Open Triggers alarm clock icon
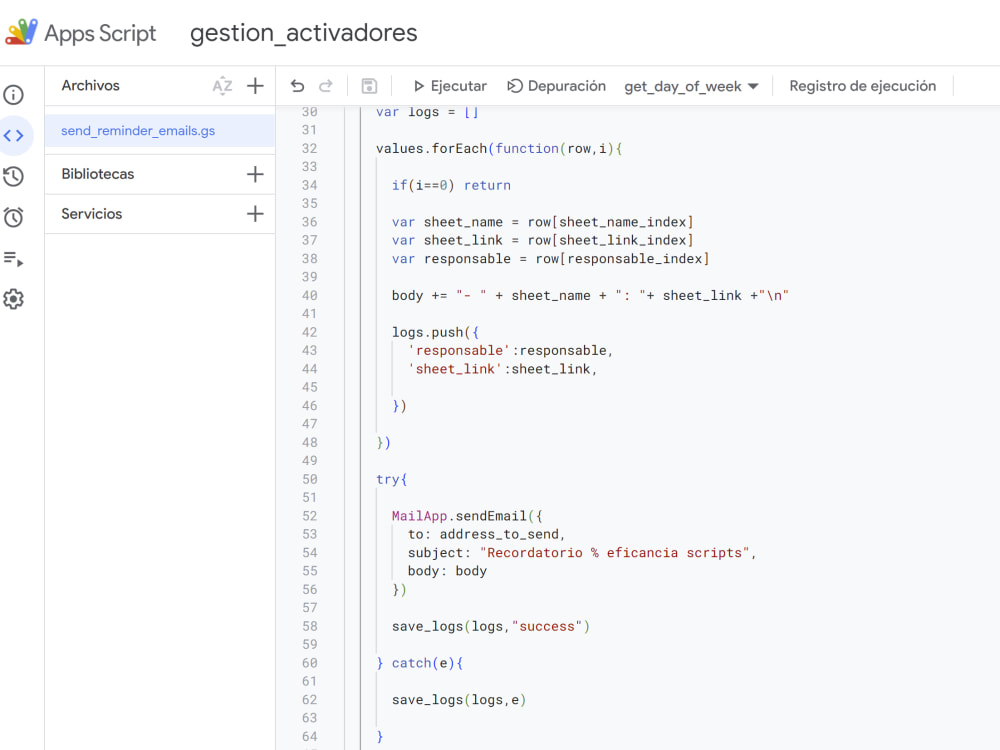The width and height of the screenshot is (1000, 750). pyautogui.click(x=13, y=217)
